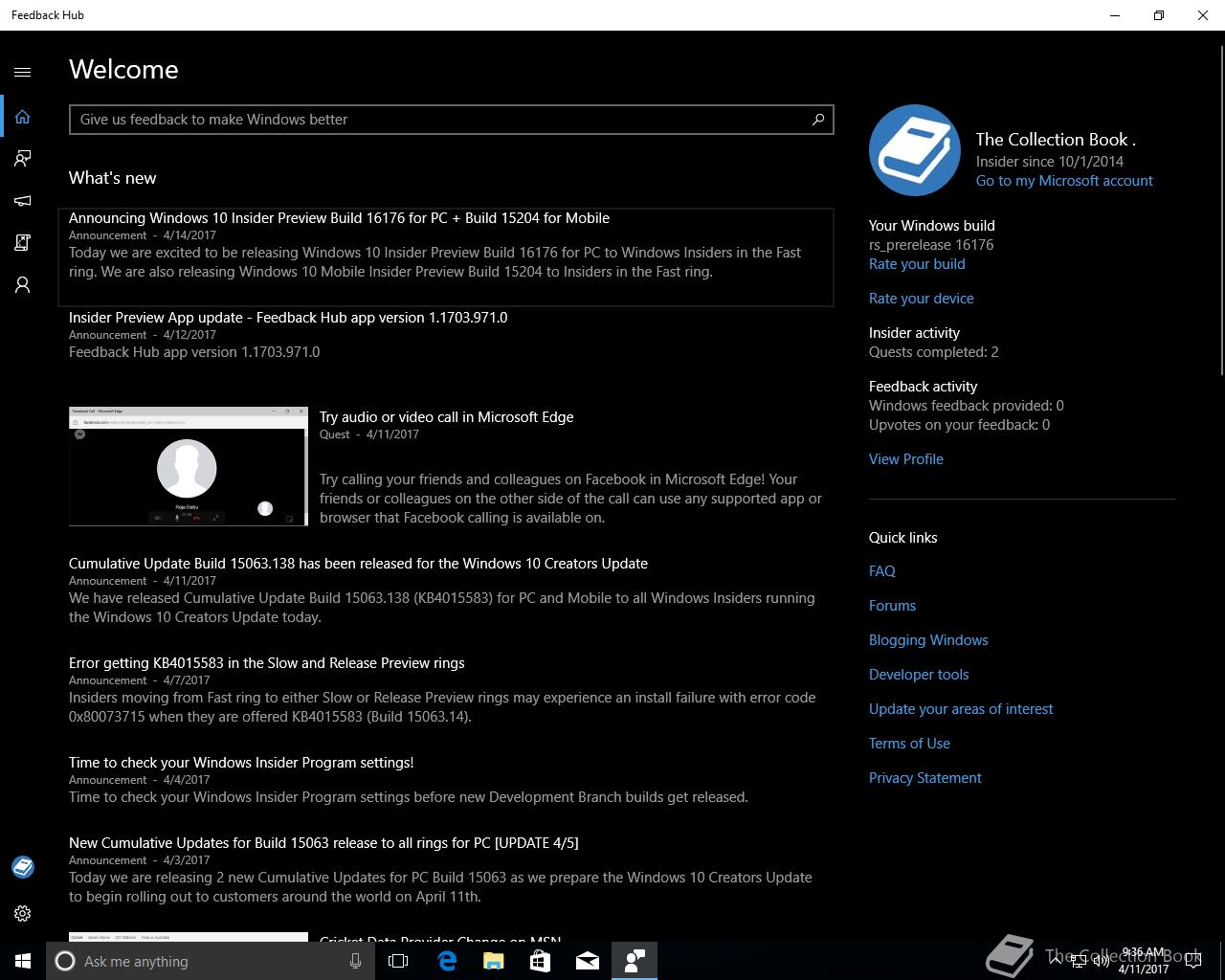The width and height of the screenshot is (1225, 980).
Task: Click the search magnifier icon
Action: tap(818, 120)
